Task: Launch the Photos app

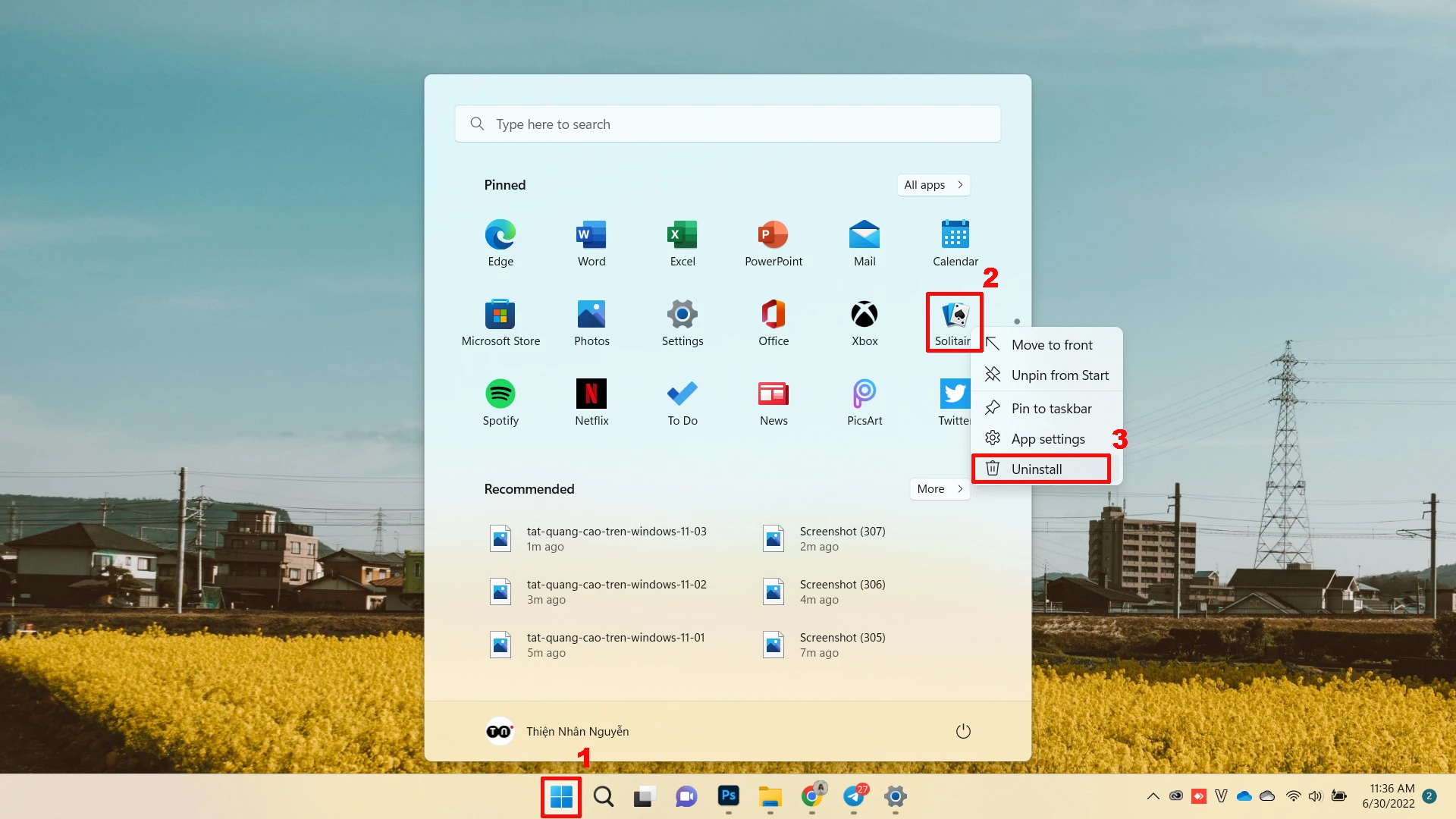Action: (x=591, y=323)
